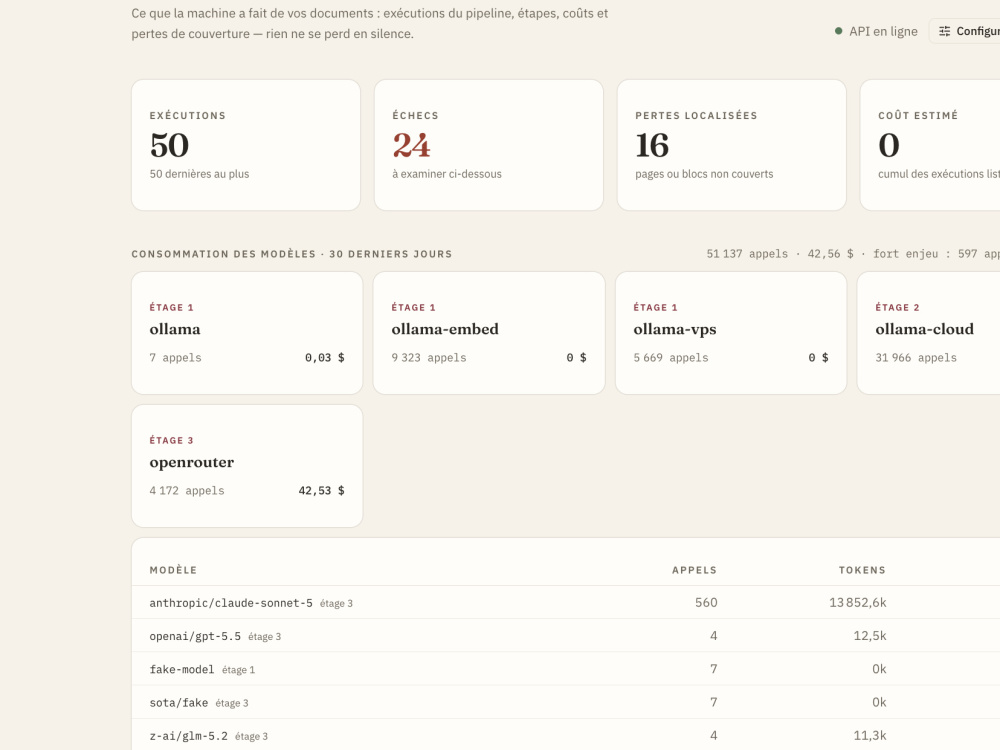Click the green API en ligne status dot
The image size is (1000, 750).
(839, 31)
